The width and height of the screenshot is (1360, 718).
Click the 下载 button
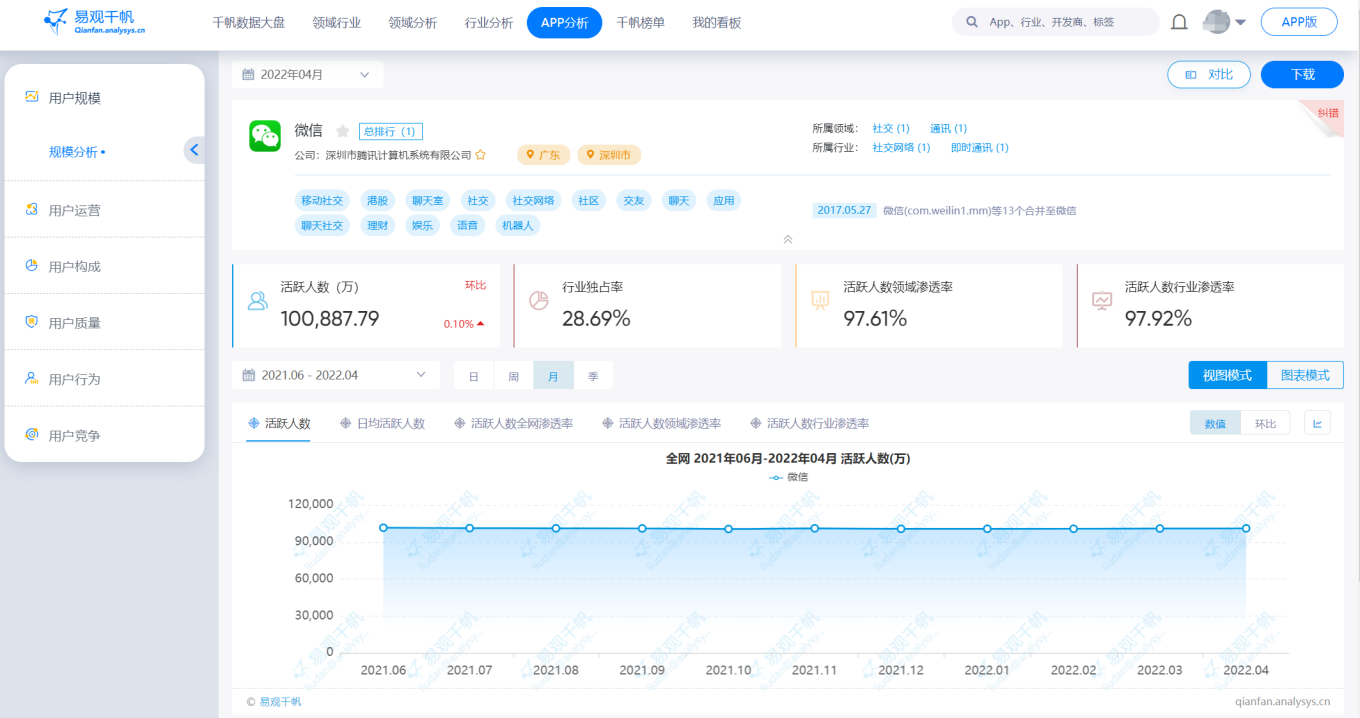click(x=1302, y=74)
